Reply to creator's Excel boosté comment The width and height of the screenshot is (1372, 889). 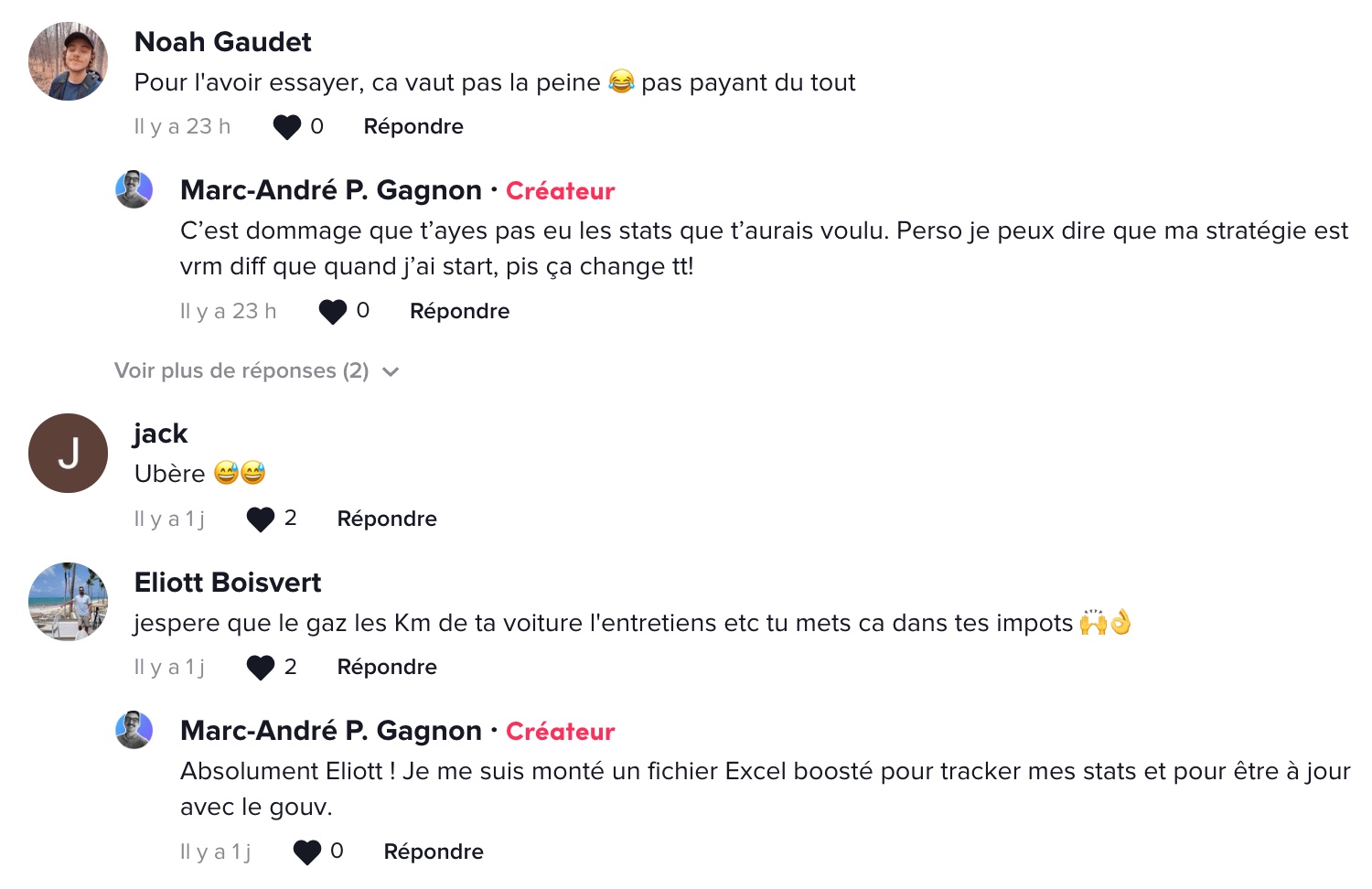point(434,852)
